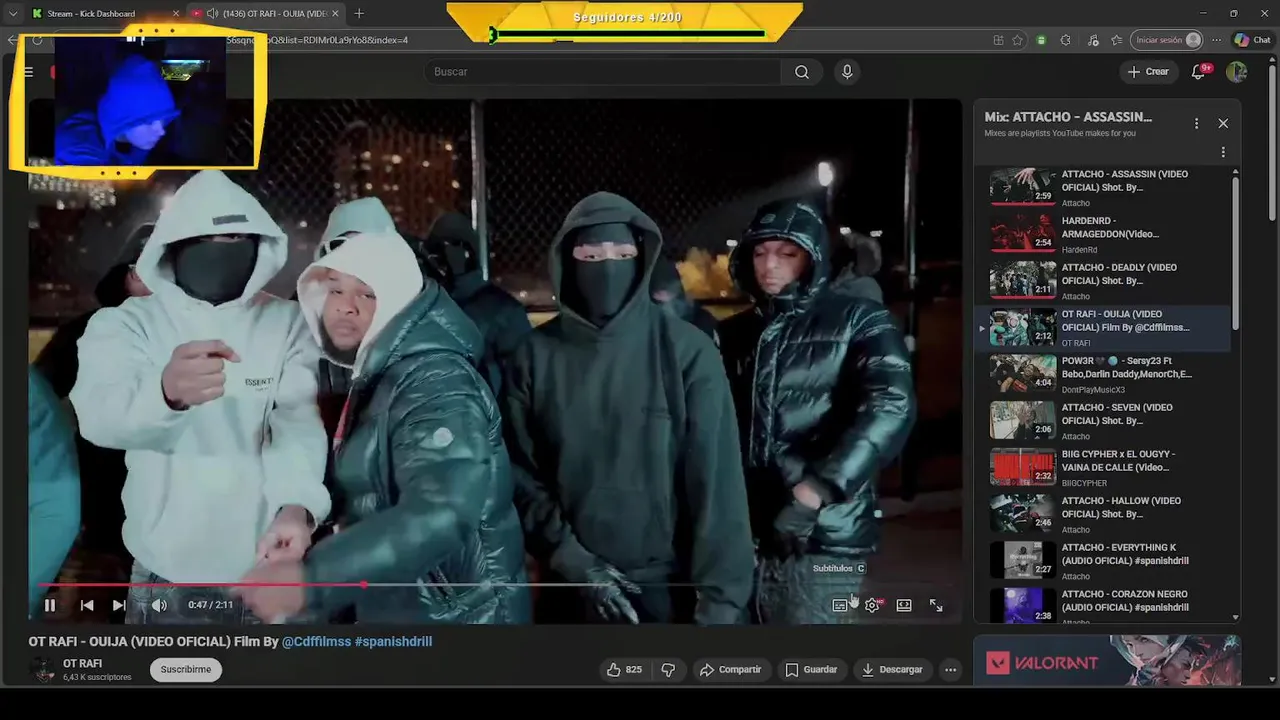Select OT RAFI - OUIJA playlist entry
Screen dimensions: 1280x720
tap(1104, 328)
